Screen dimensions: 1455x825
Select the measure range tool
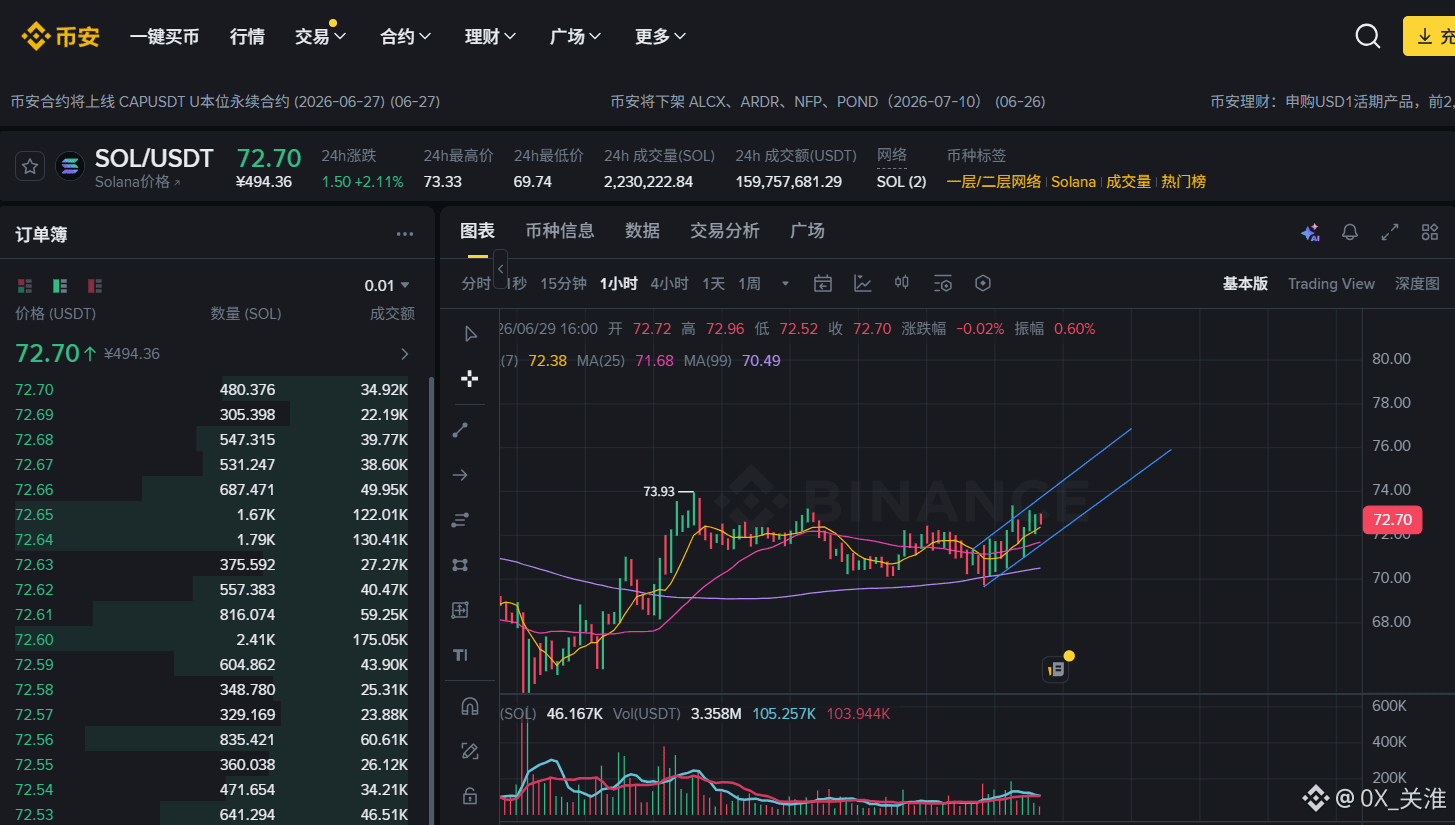click(460, 610)
